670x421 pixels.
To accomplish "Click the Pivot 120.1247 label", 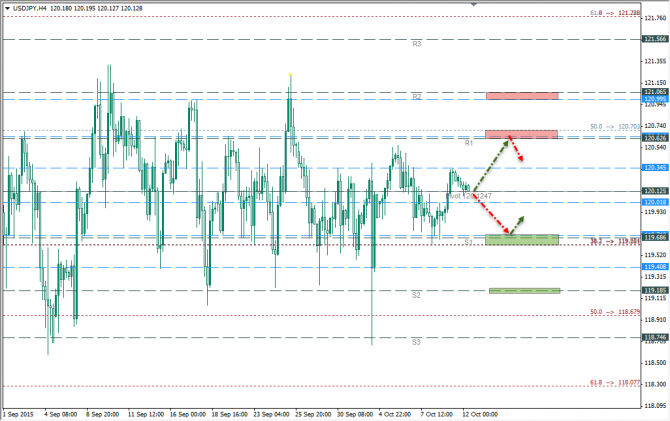I will [468, 196].
